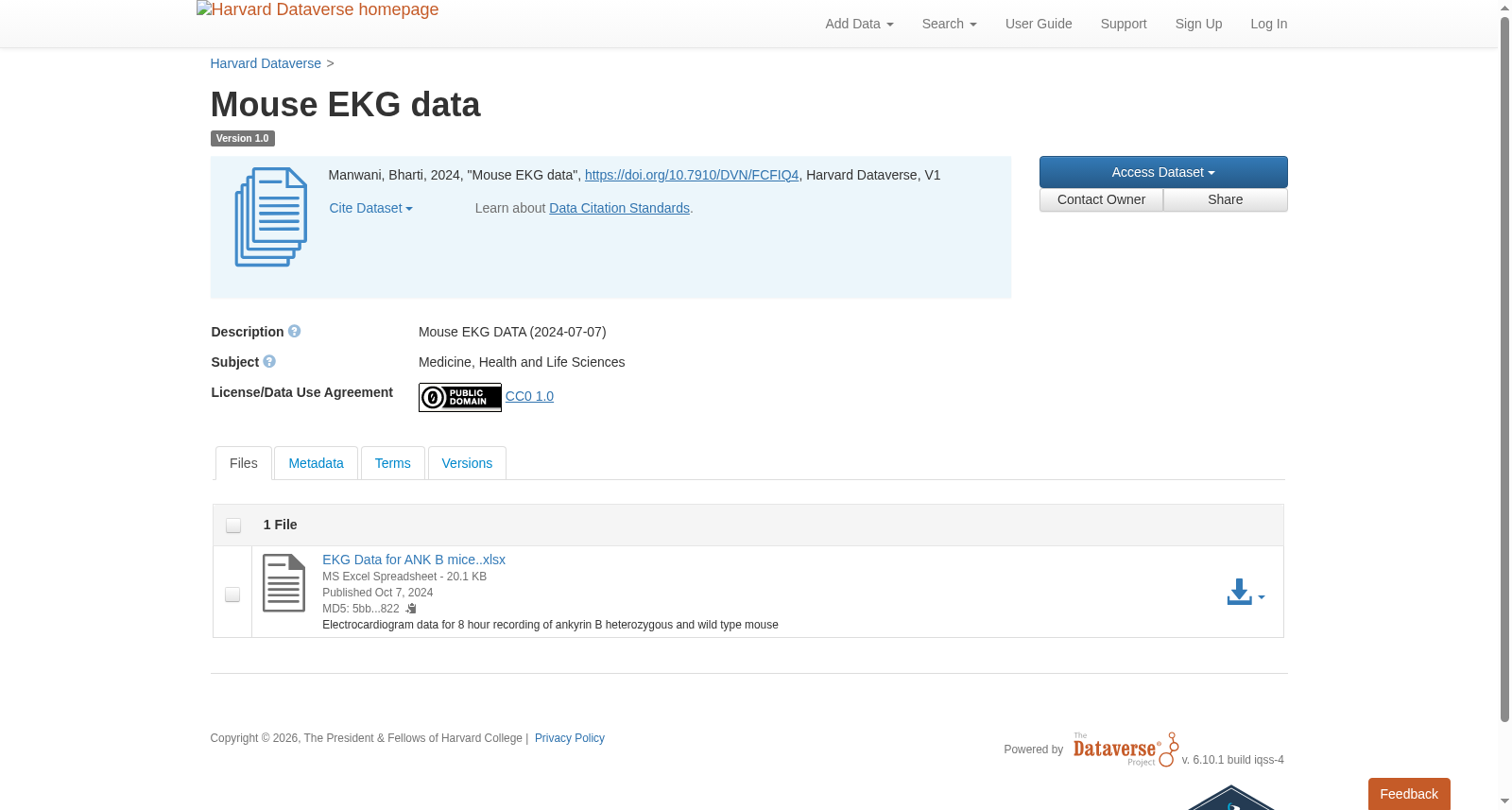The image size is (1512, 810).
Task: Click the 'Mouse EKG DATA (2024-07-07)' description value
Action: pyautogui.click(x=512, y=332)
